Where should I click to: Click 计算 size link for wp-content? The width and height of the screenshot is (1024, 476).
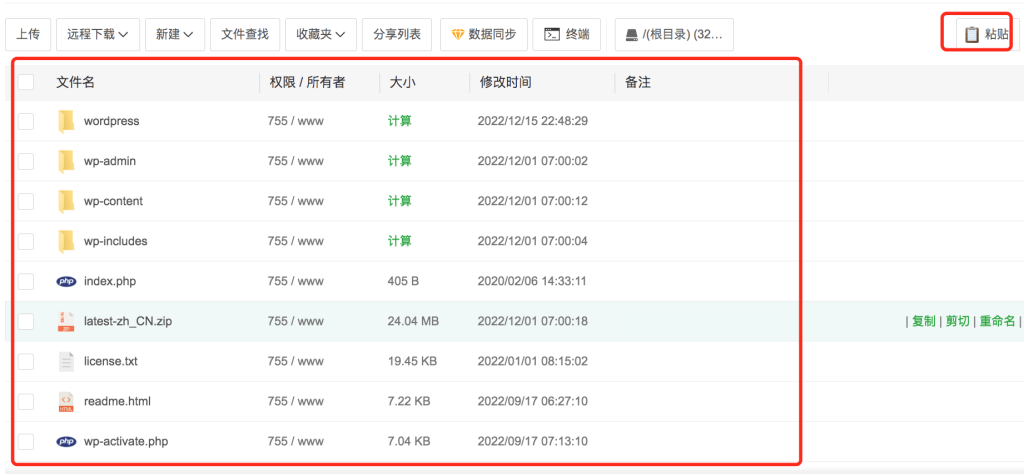(x=400, y=201)
